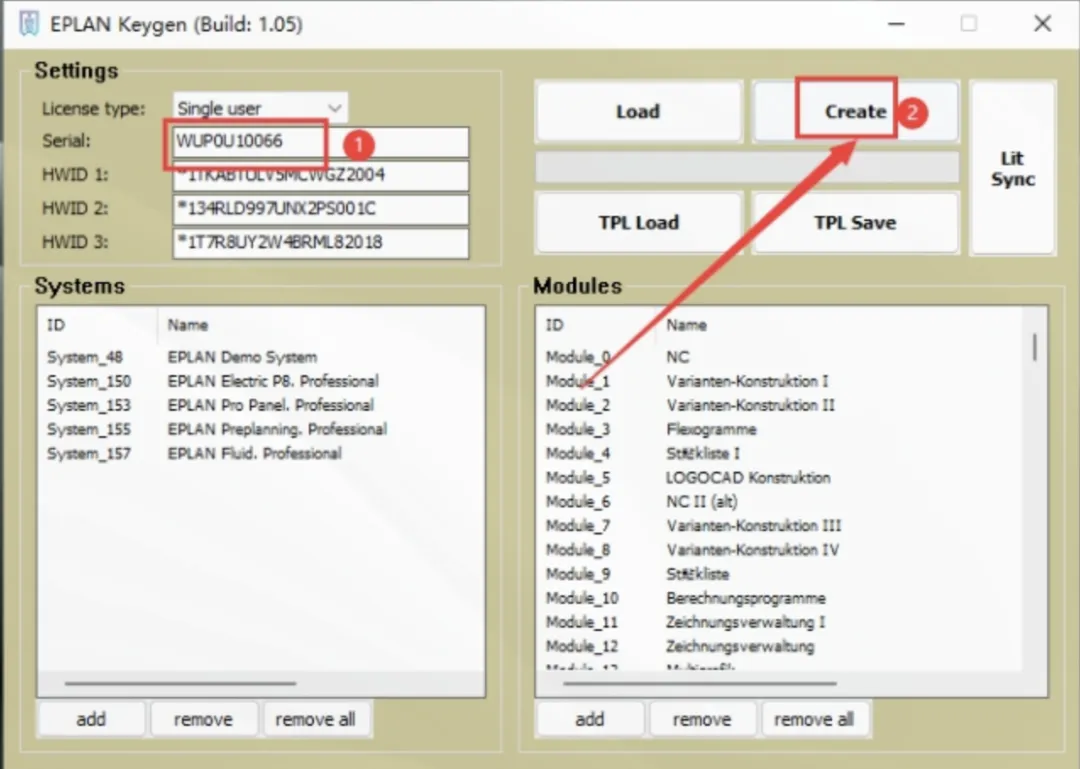Select Module_11 Zeichnungsverwaltung I row

coord(780,622)
